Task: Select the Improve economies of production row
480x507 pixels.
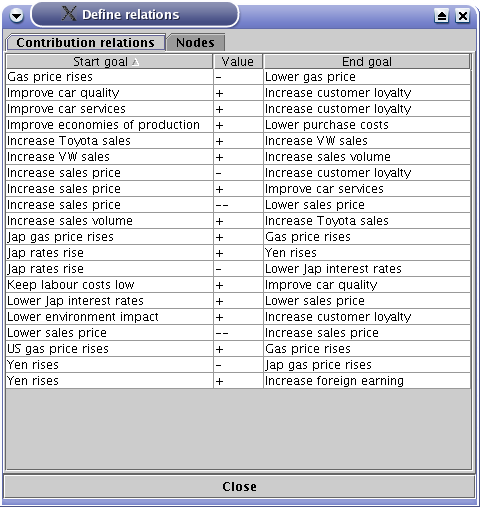Action: tap(238, 125)
